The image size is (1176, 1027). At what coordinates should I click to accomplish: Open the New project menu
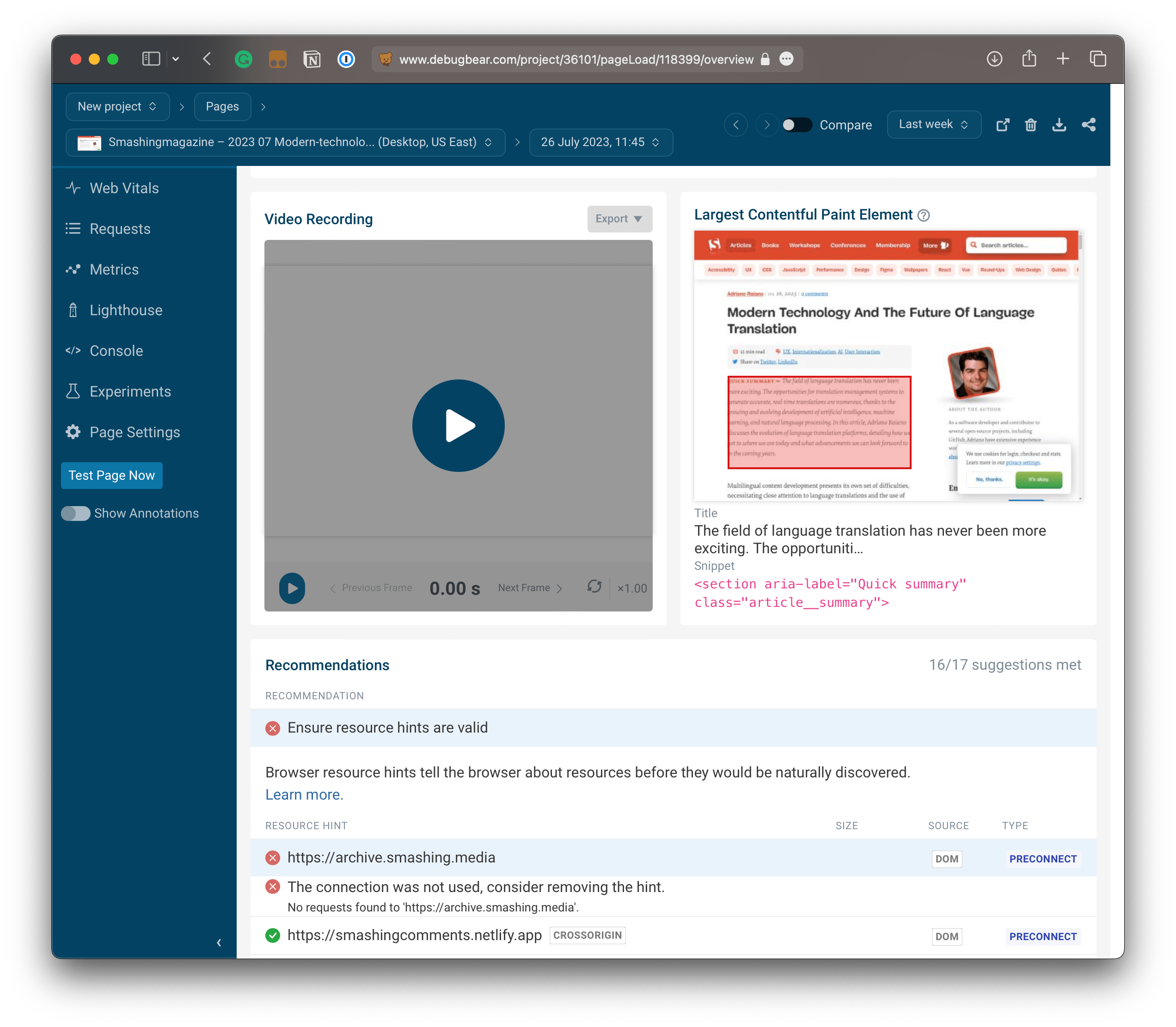tap(117, 106)
